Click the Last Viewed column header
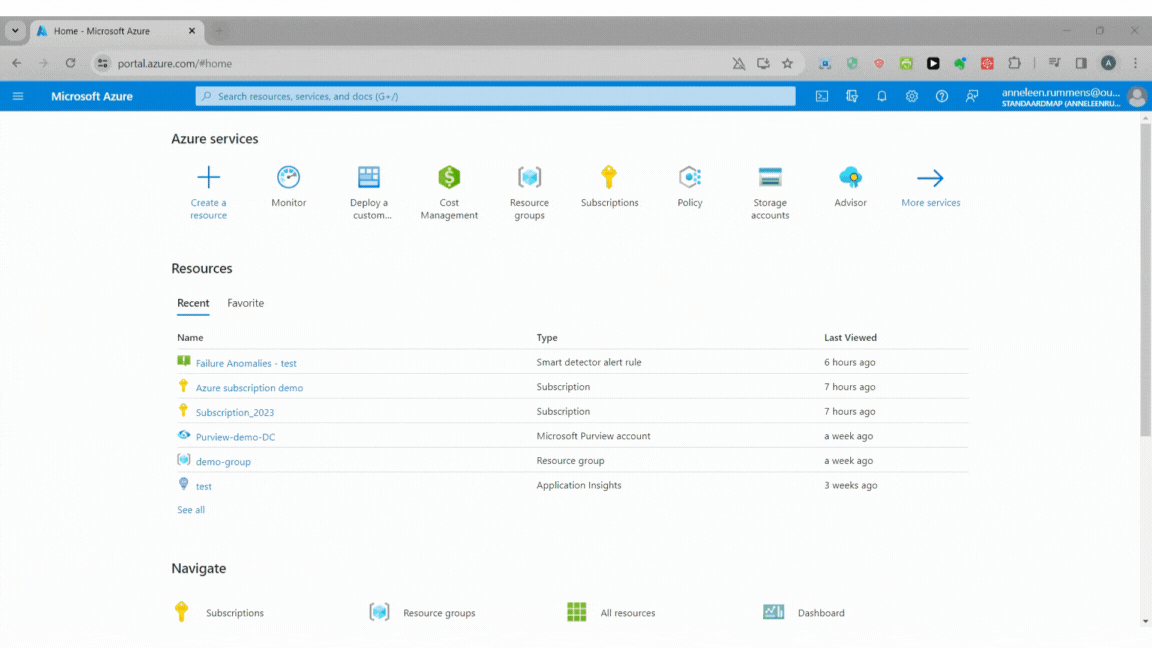The width and height of the screenshot is (1152, 648). [x=850, y=337]
